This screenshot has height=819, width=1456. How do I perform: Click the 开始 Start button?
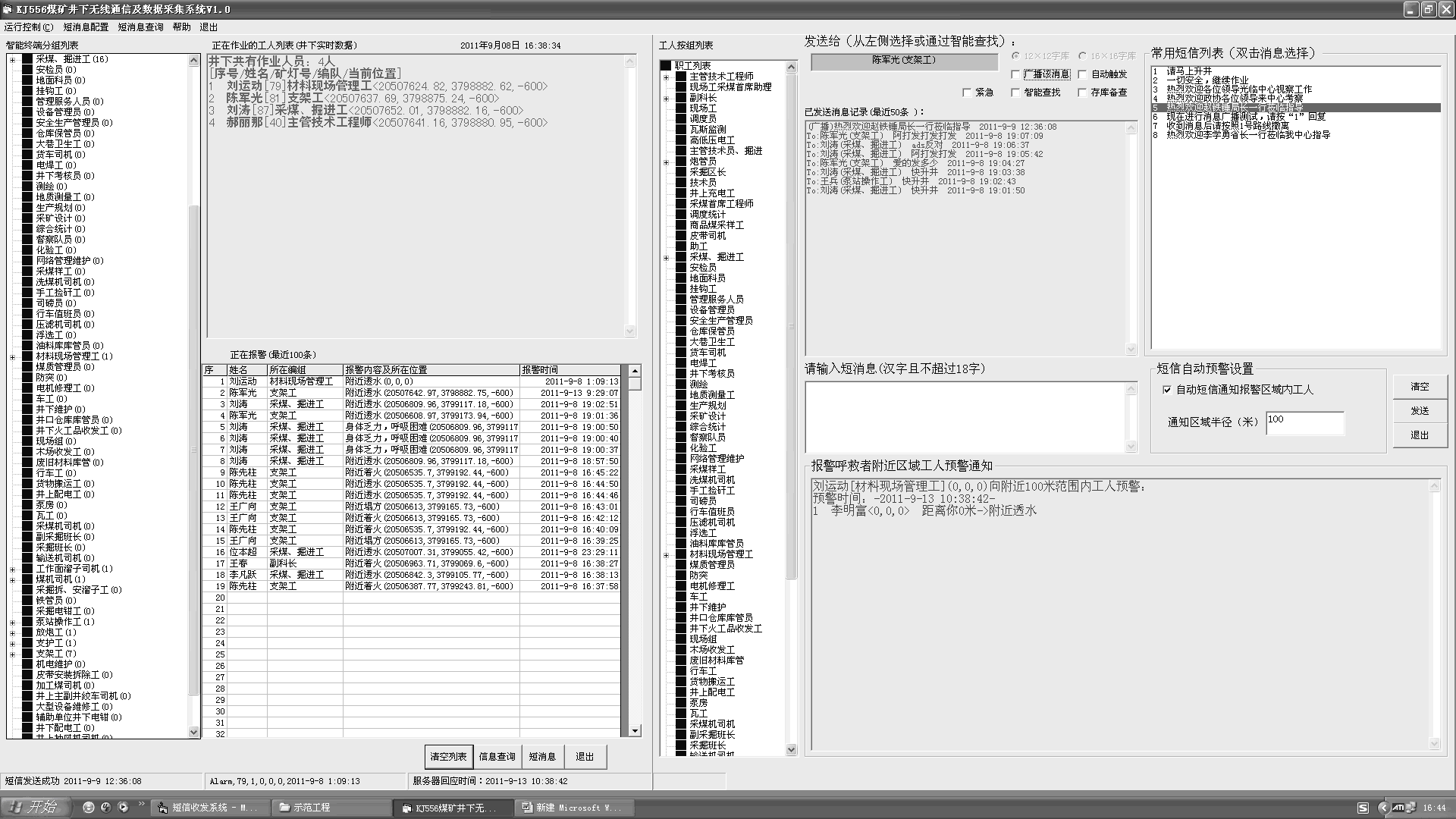(34, 808)
